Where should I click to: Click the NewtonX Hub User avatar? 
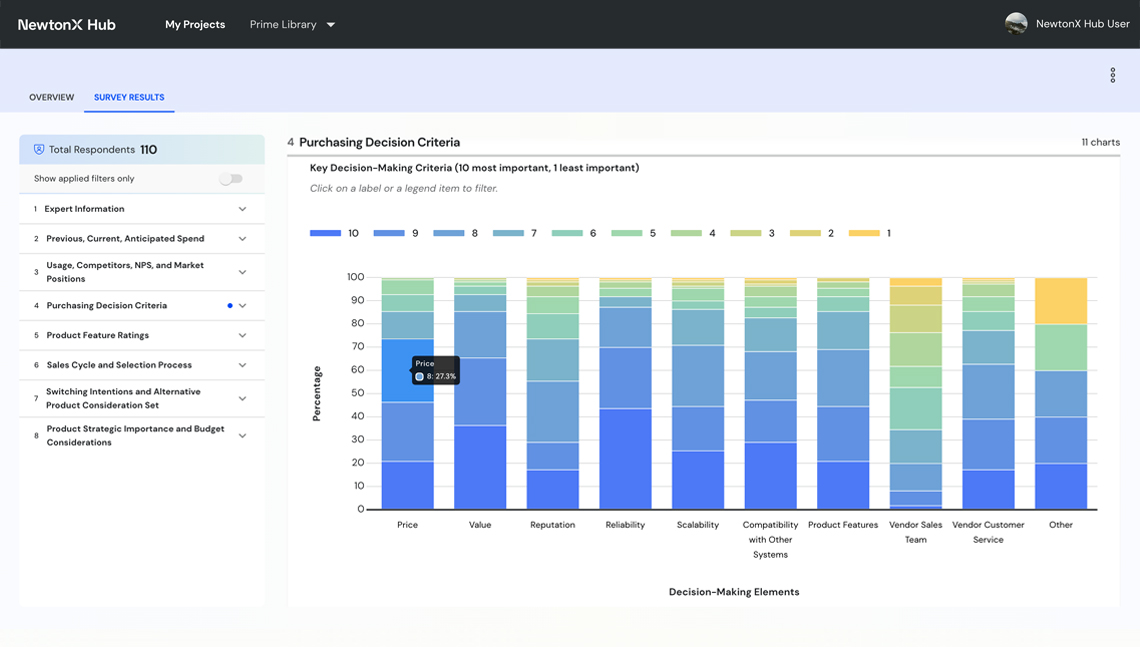pos(1016,24)
